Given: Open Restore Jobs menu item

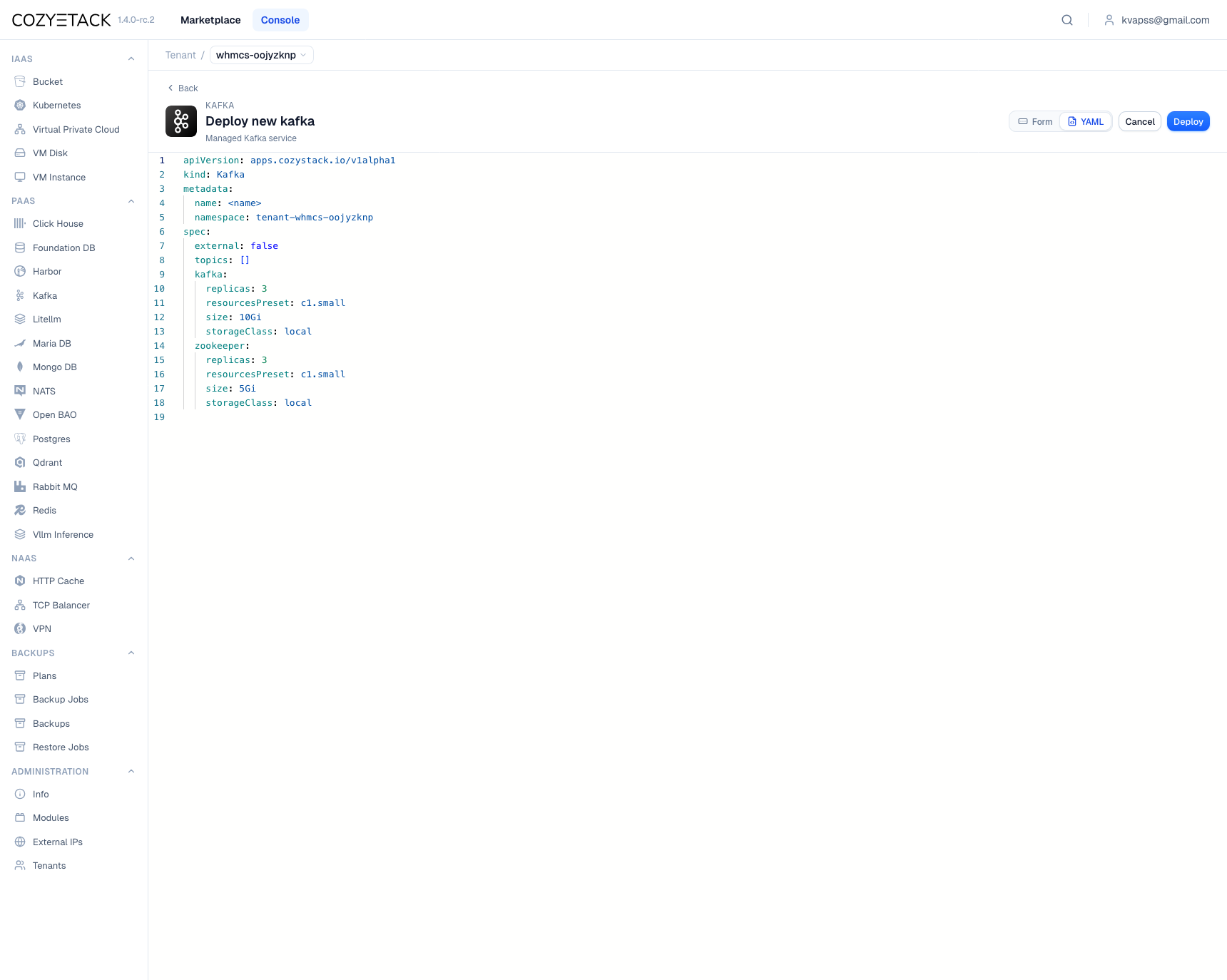Looking at the screenshot, I should coord(61,747).
